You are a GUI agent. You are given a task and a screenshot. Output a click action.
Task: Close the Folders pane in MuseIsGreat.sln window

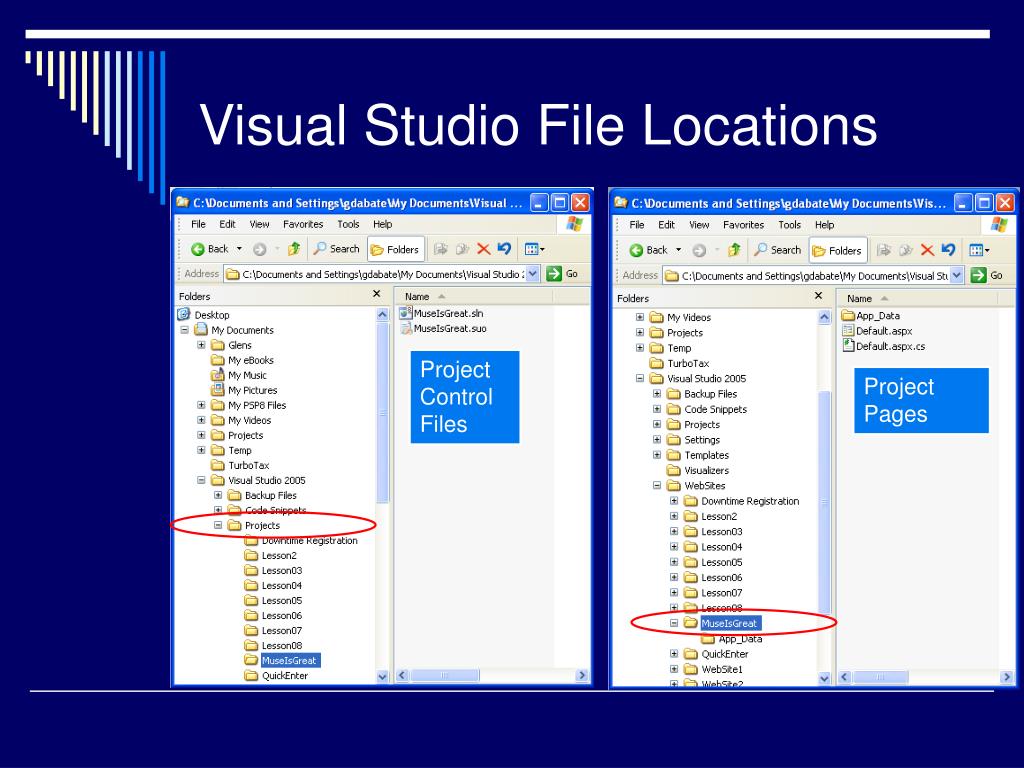click(x=376, y=295)
